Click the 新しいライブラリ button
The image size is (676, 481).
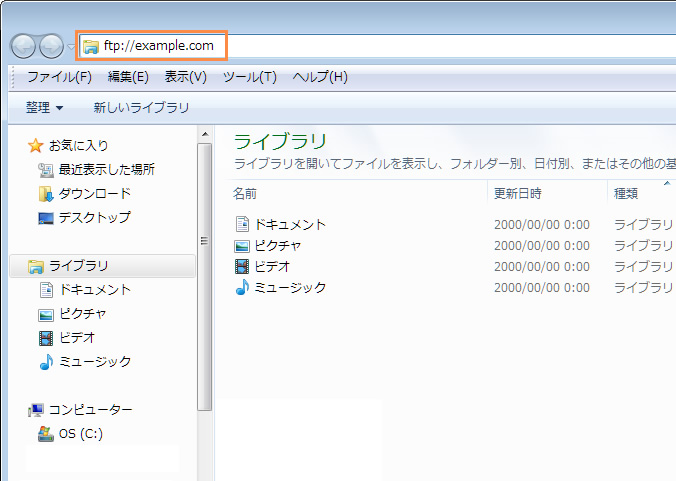point(141,107)
